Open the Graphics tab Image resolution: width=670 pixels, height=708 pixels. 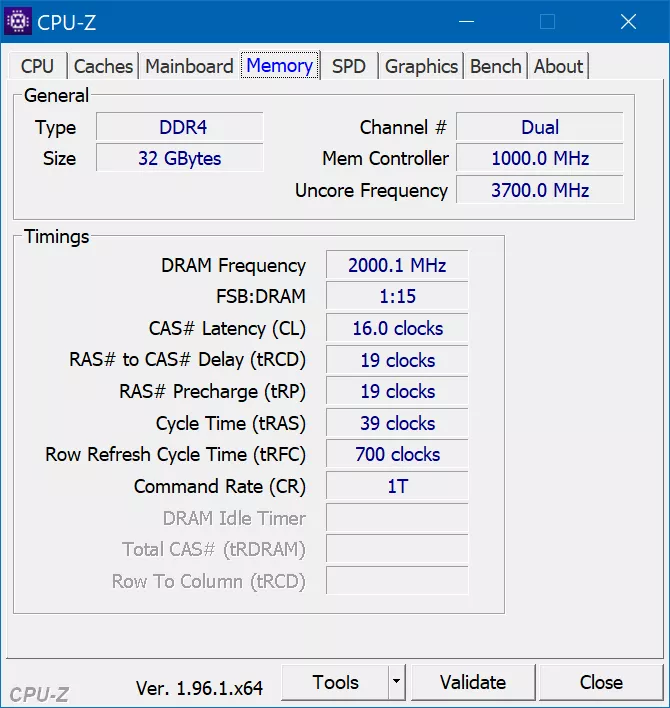[x=421, y=66]
